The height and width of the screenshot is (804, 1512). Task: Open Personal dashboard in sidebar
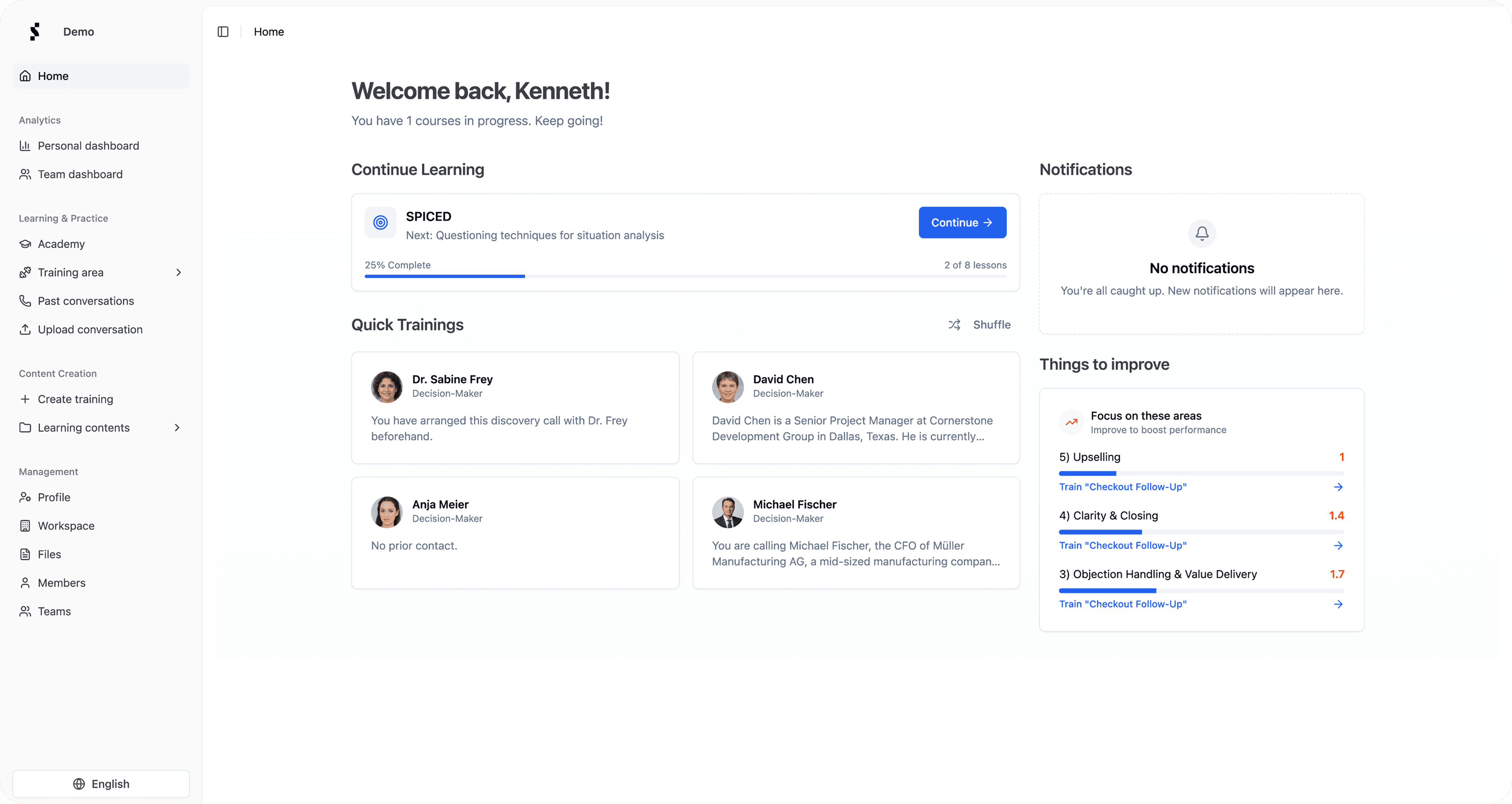[x=88, y=146]
